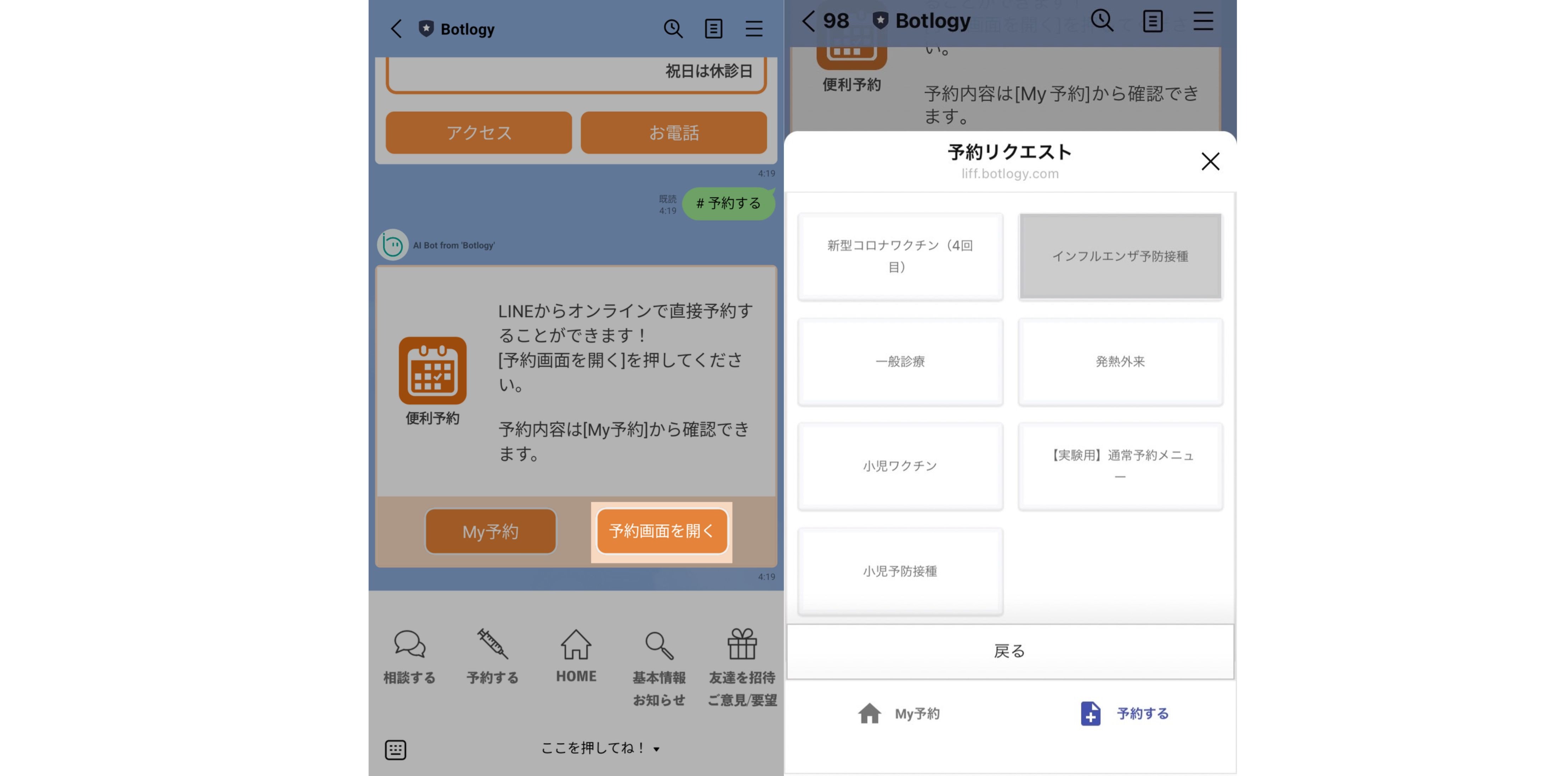Viewport: 1568px width, 776px height.
Task: Tap the back chevron in left chat header
Action: 396,29
